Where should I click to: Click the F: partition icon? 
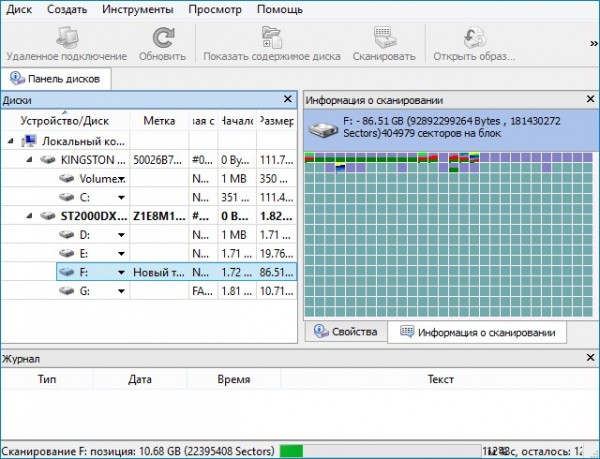66,272
